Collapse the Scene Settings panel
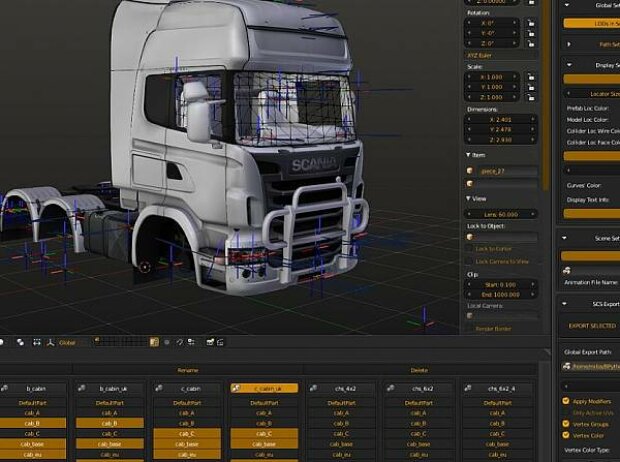 click(x=565, y=238)
